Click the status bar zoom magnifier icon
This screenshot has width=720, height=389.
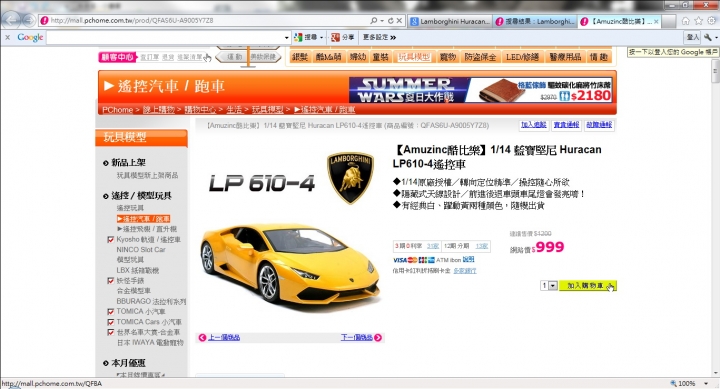[x=673, y=383]
